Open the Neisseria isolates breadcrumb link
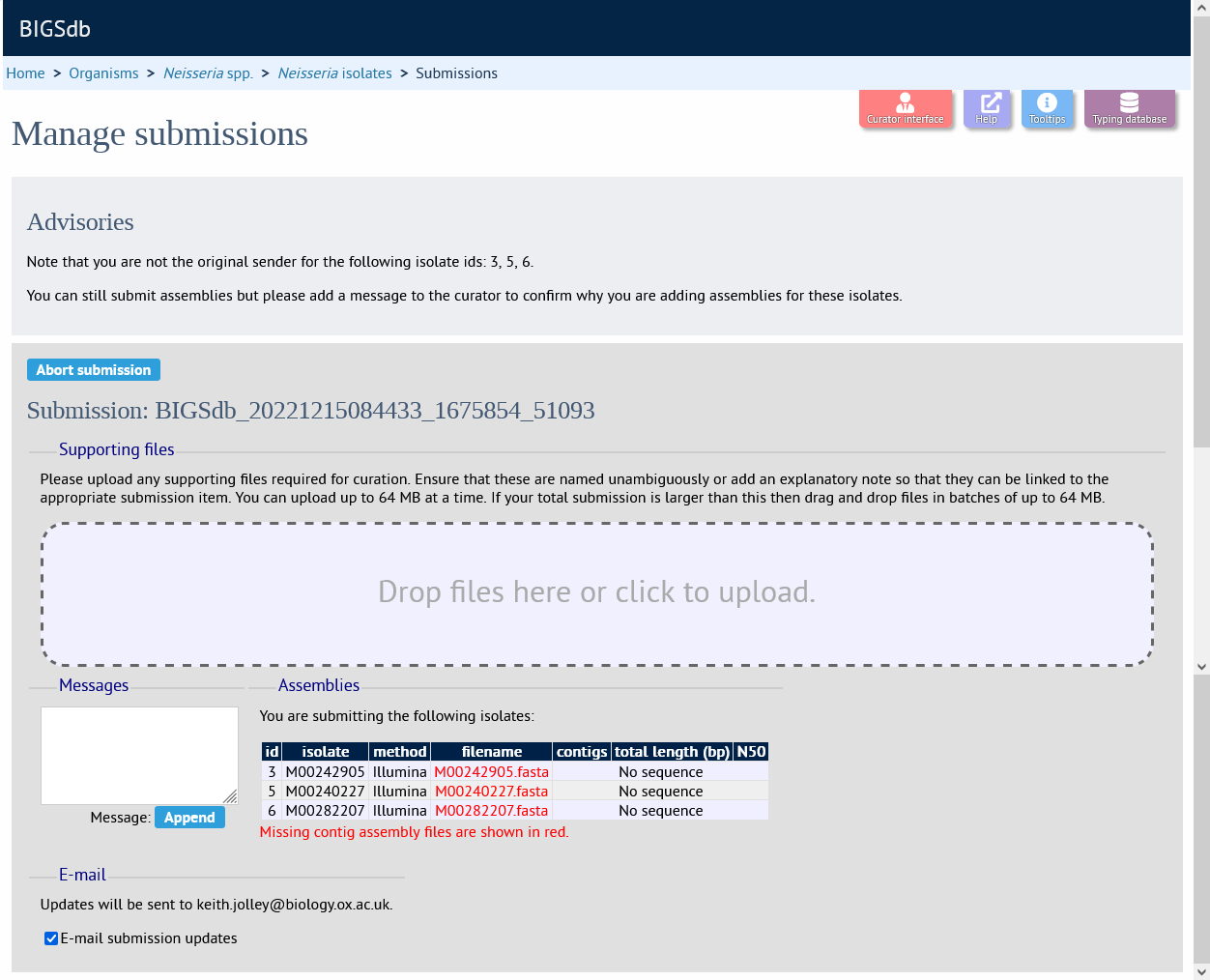 (x=334, y=73)
